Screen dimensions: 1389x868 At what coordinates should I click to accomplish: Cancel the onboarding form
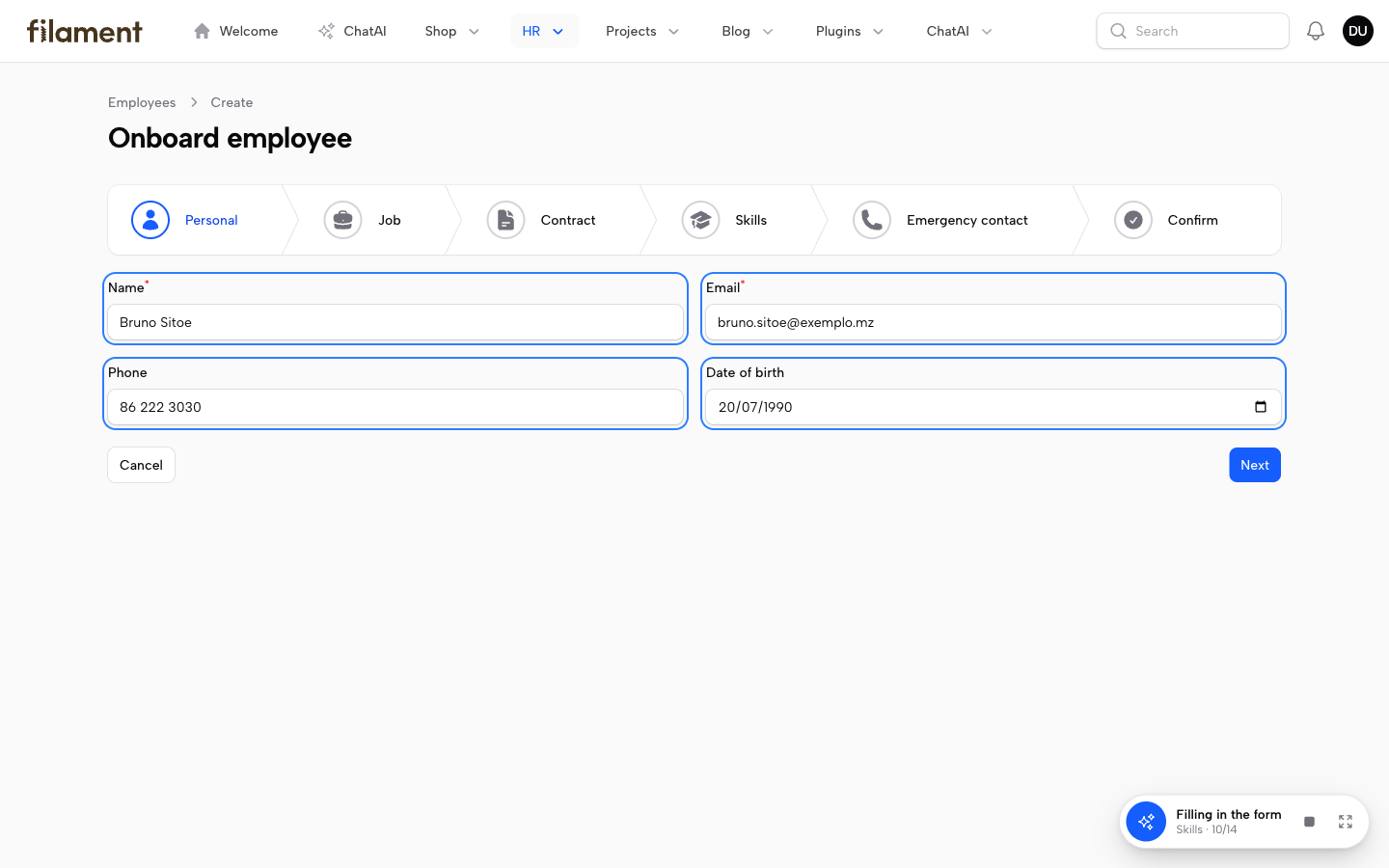tap(141, 465)
